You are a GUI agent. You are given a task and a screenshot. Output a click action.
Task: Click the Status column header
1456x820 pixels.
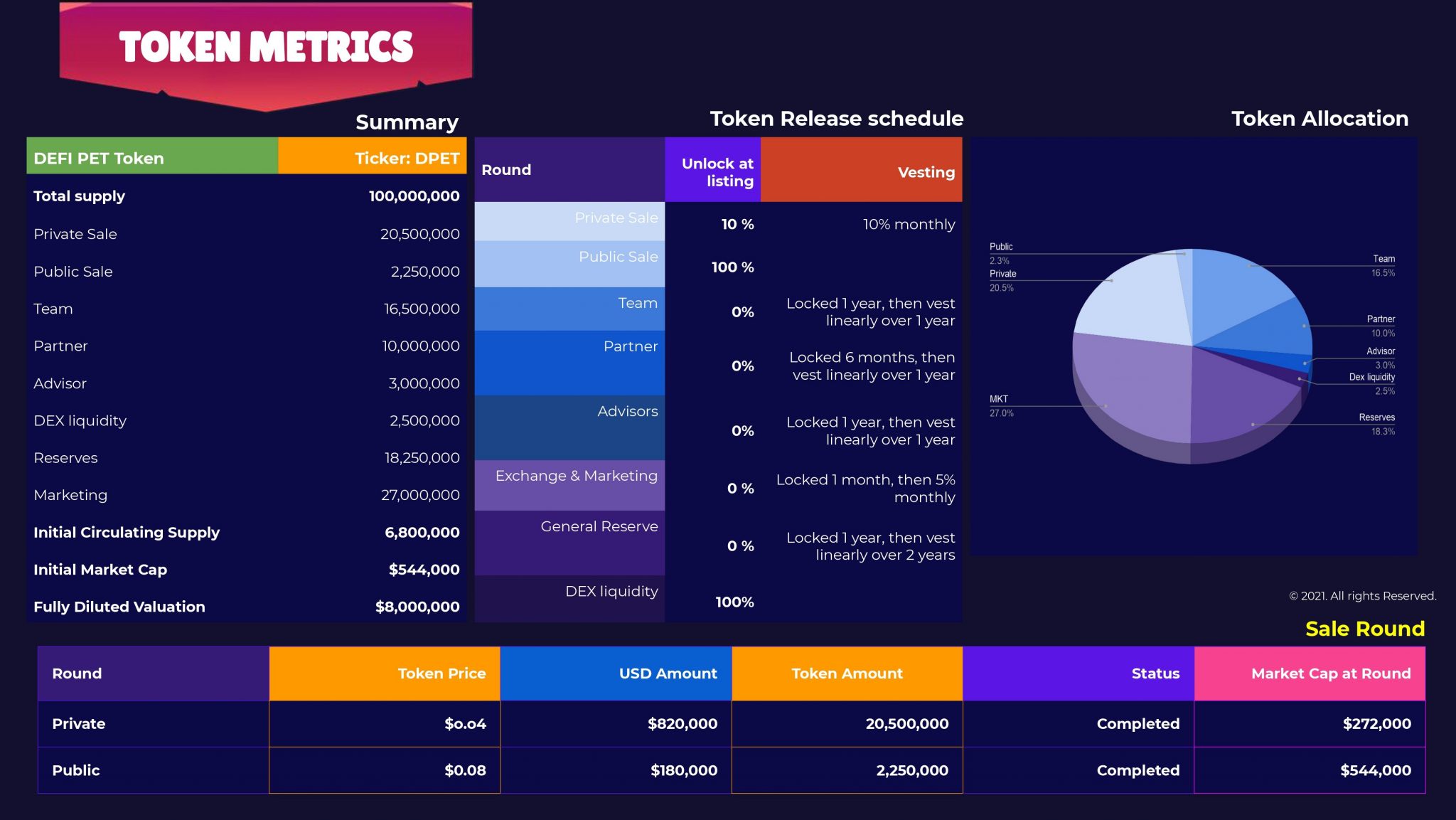[x=1079, y=673]
